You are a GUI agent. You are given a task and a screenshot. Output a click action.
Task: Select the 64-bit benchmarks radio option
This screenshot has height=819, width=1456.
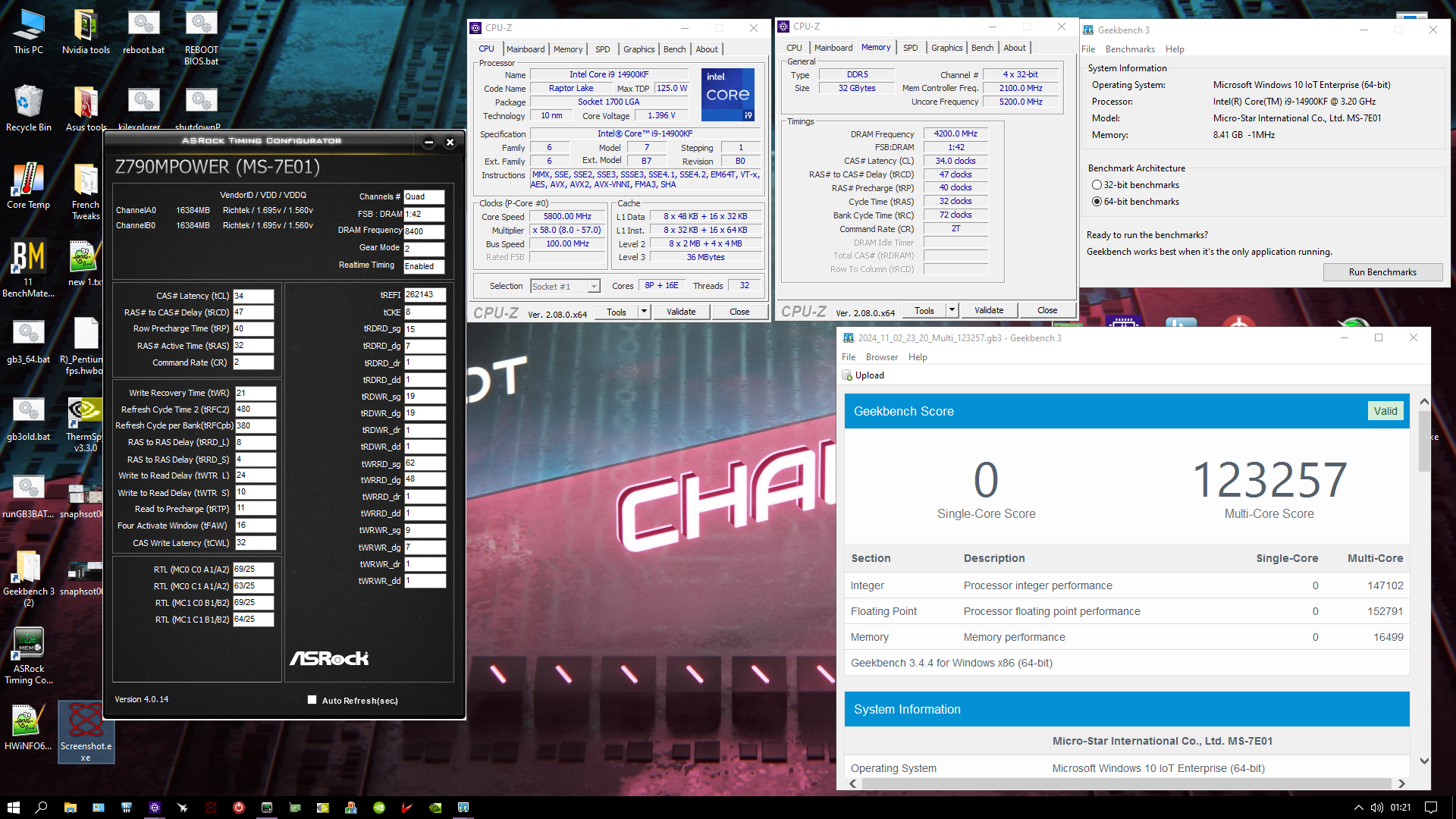tap(1097, 202)
